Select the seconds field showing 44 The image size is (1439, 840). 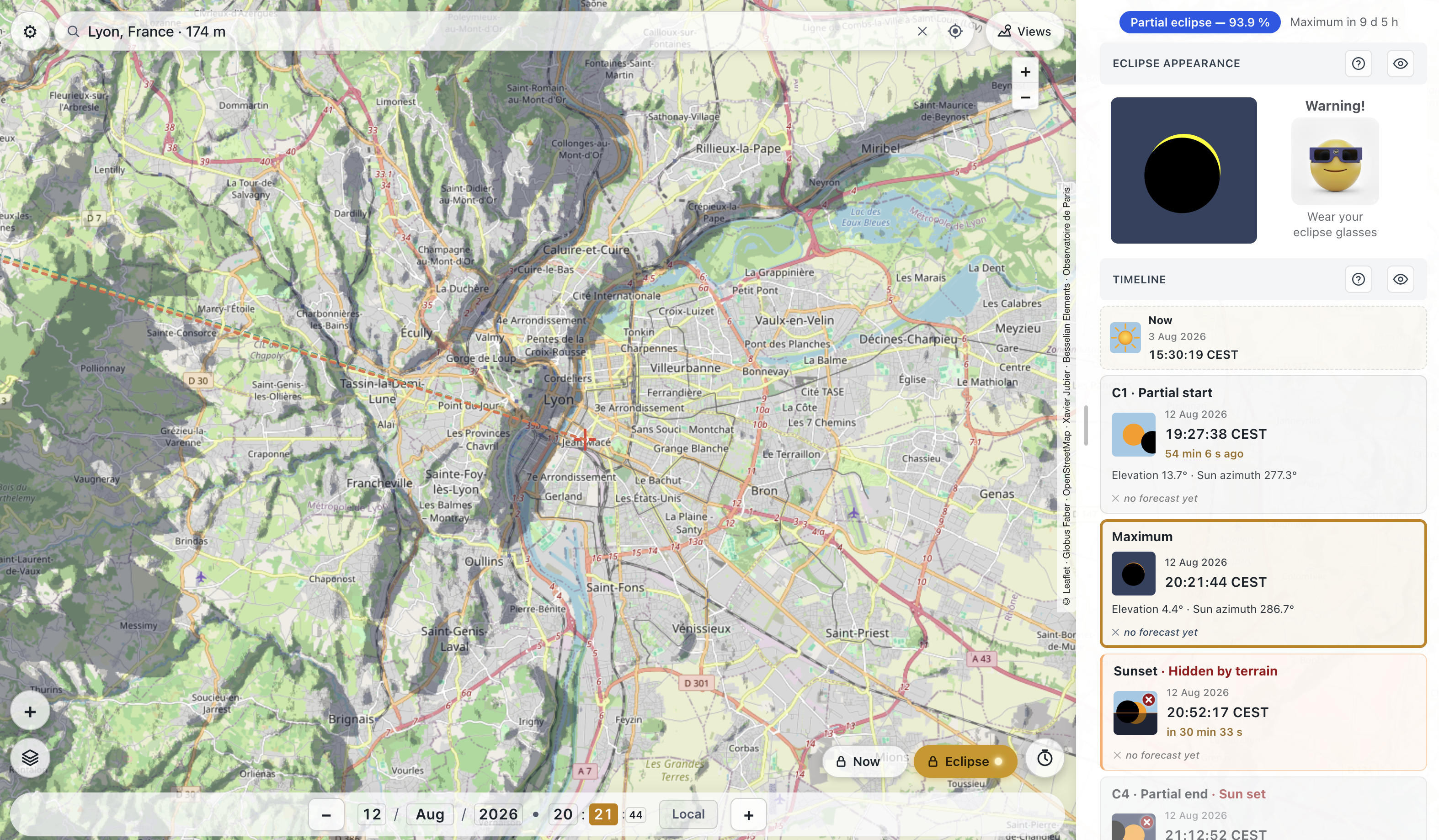pos(635,815)
